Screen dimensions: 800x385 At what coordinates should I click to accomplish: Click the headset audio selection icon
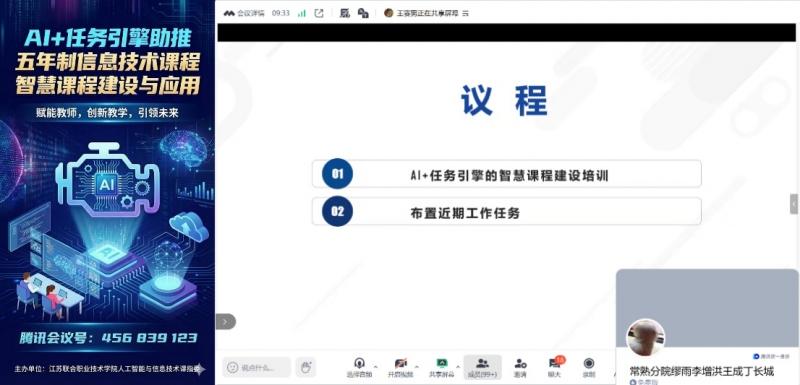tap(359, 363)
